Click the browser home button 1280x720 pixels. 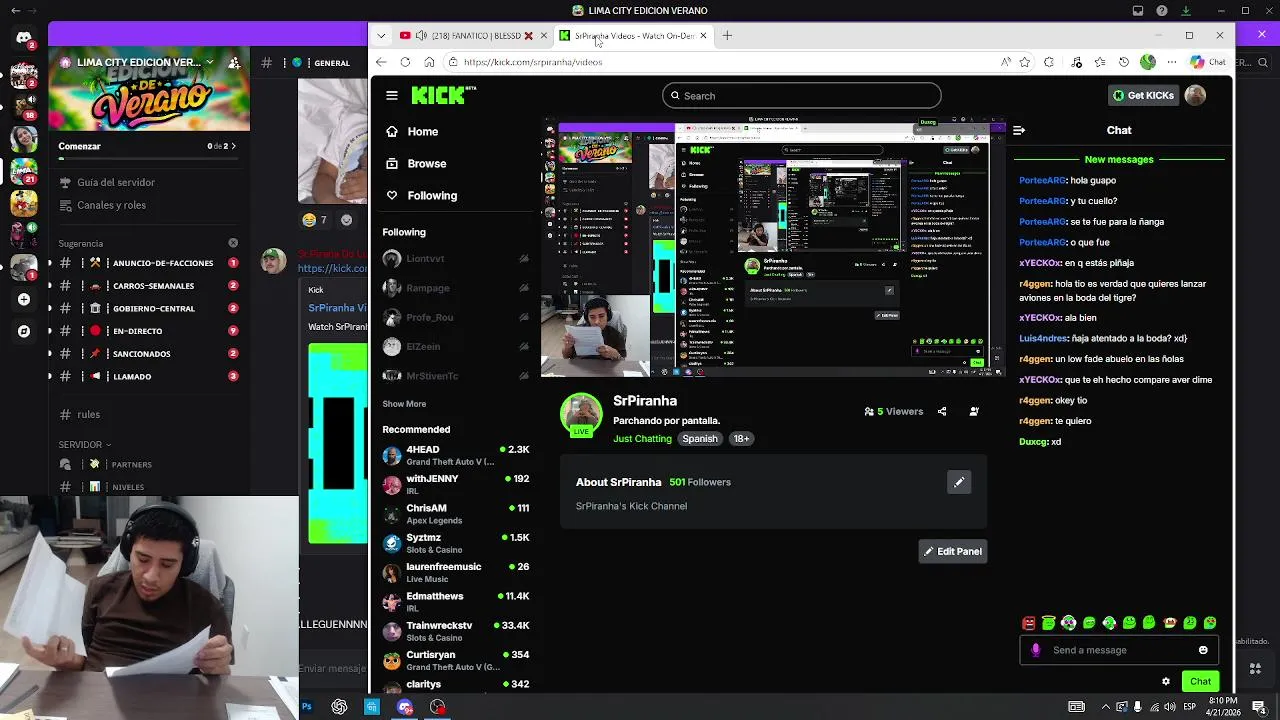coord(429,62)
